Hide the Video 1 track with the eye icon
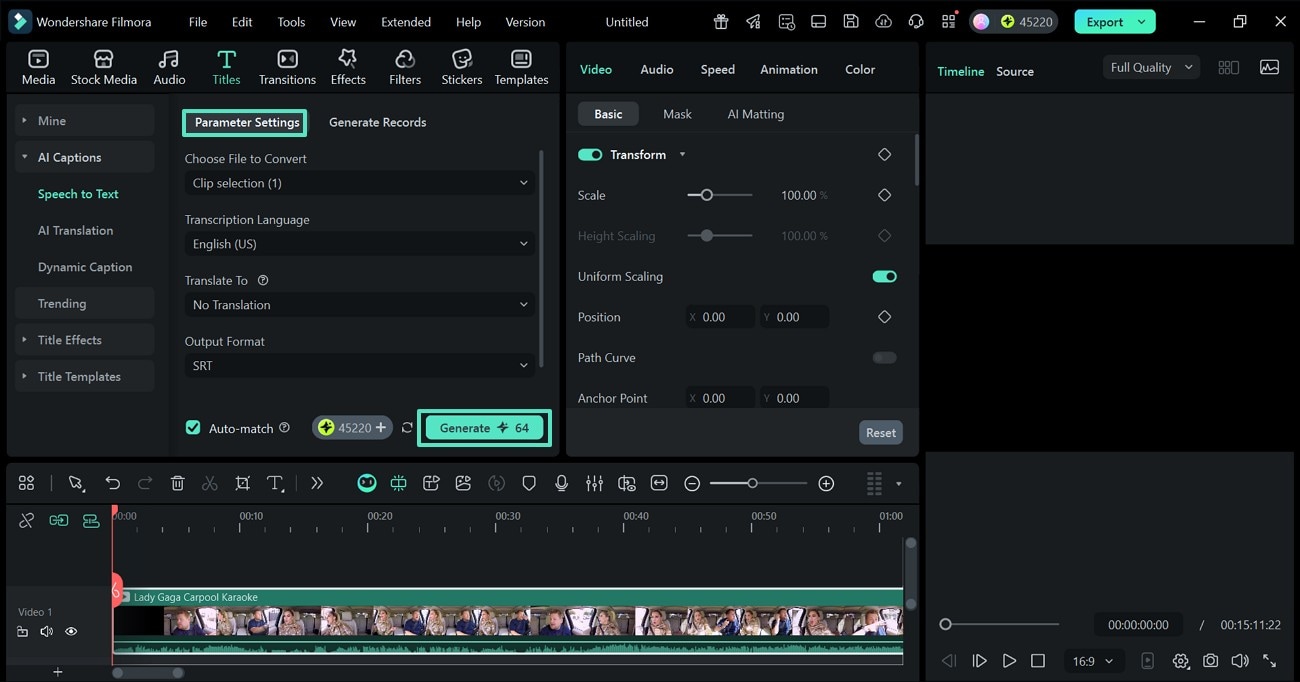Viewport: 1300px width, 682px height. 71,631
